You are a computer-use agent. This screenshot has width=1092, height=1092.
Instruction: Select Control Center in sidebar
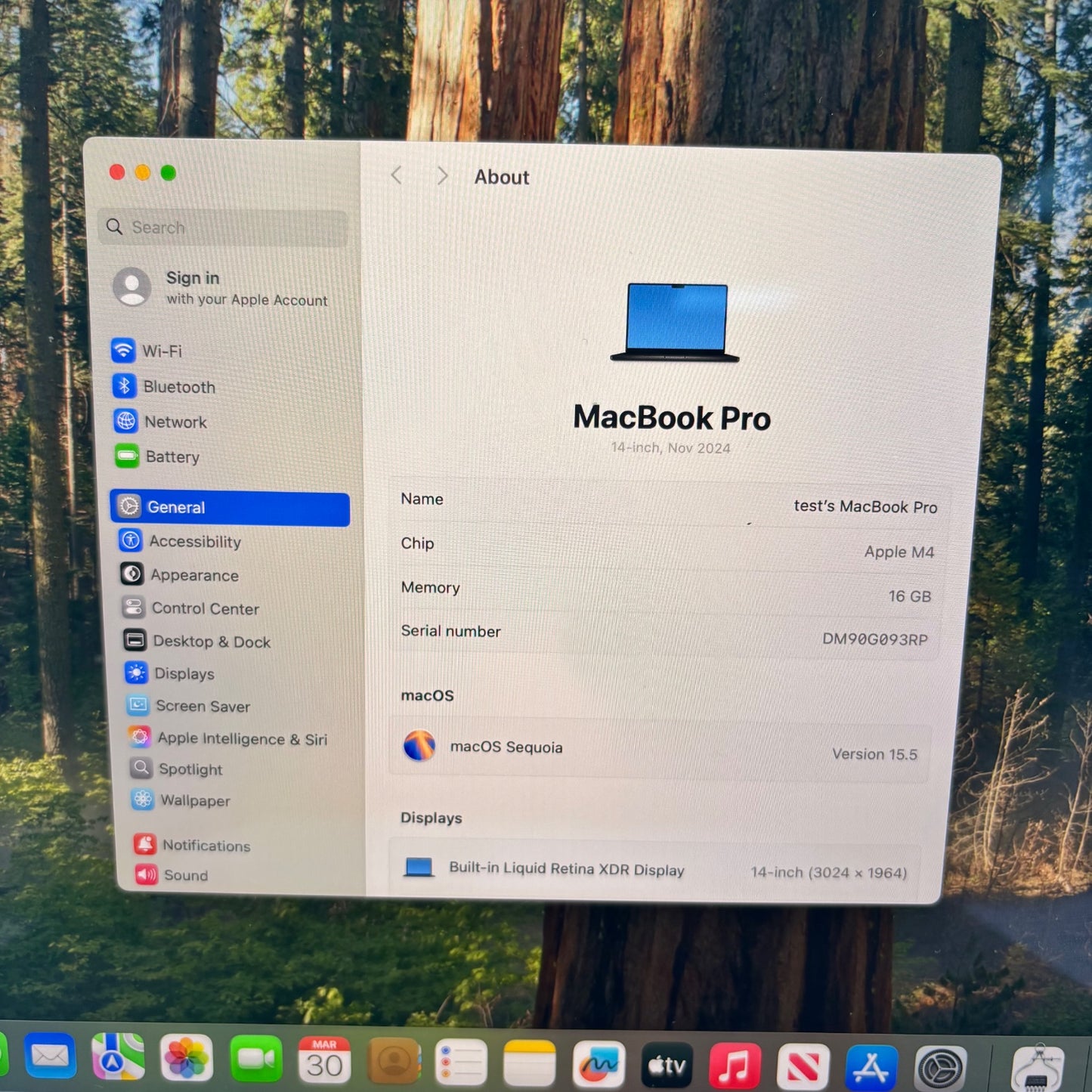tap(205, 608)
